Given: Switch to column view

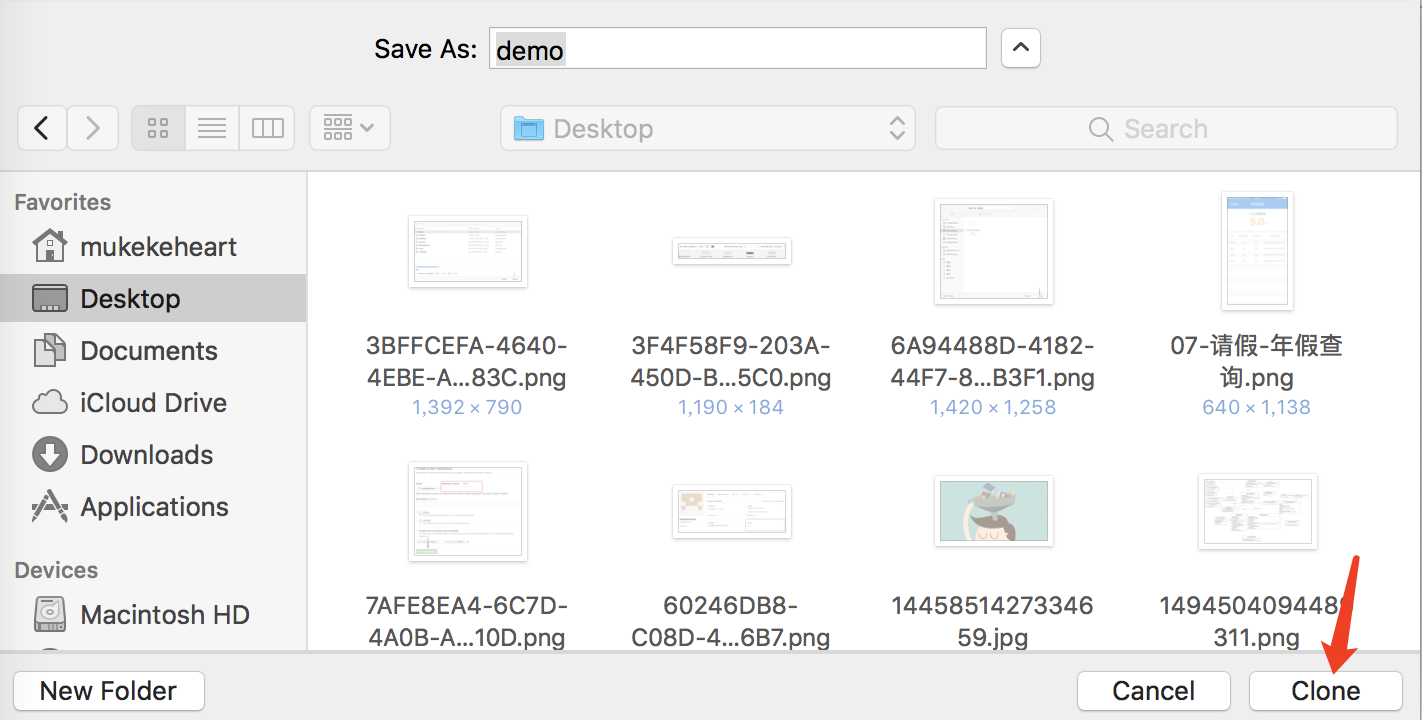Looking at the screenshot, I should pos(267,128).
